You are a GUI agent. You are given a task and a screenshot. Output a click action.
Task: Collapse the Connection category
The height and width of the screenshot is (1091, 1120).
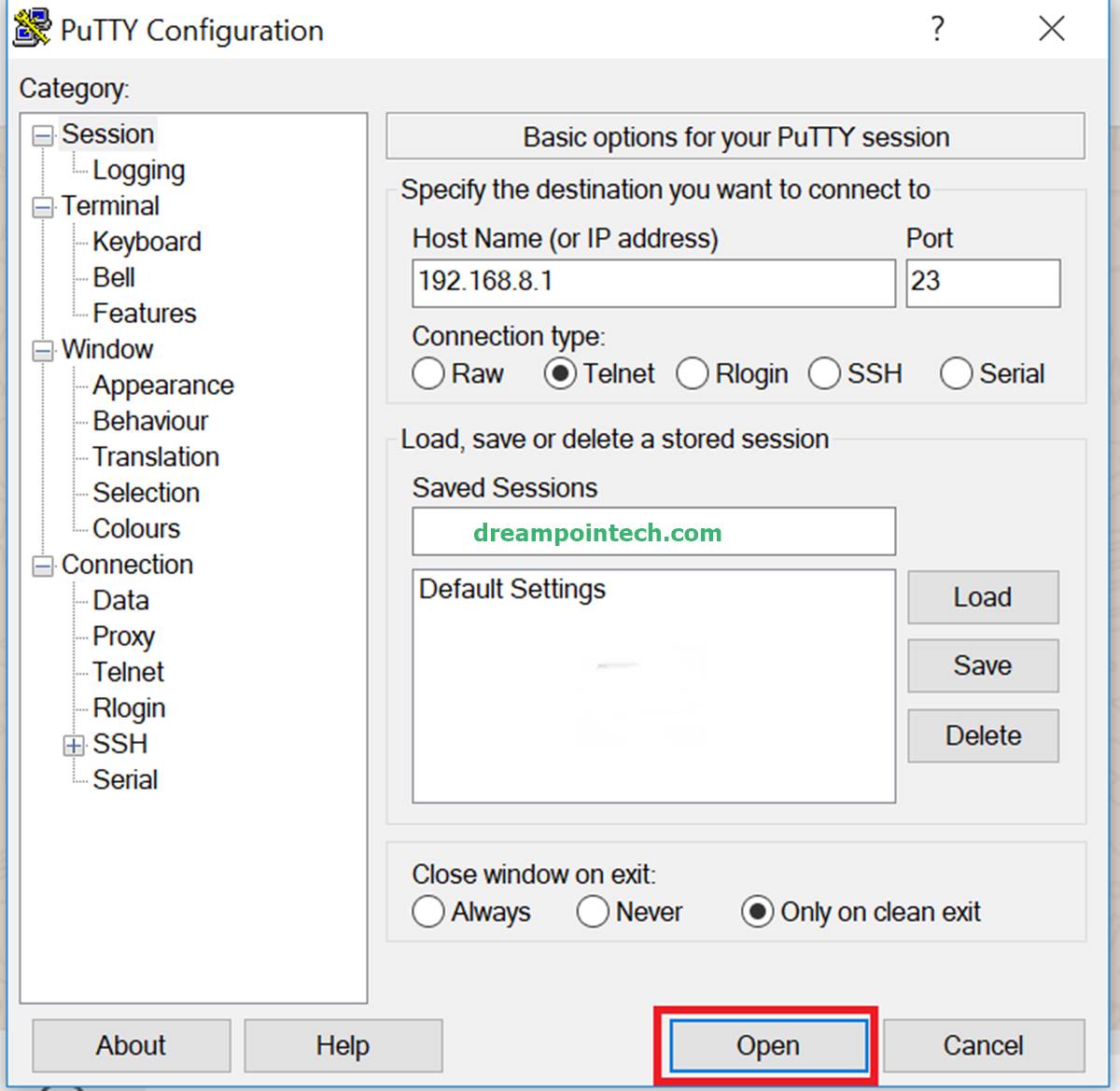[41, 565]
